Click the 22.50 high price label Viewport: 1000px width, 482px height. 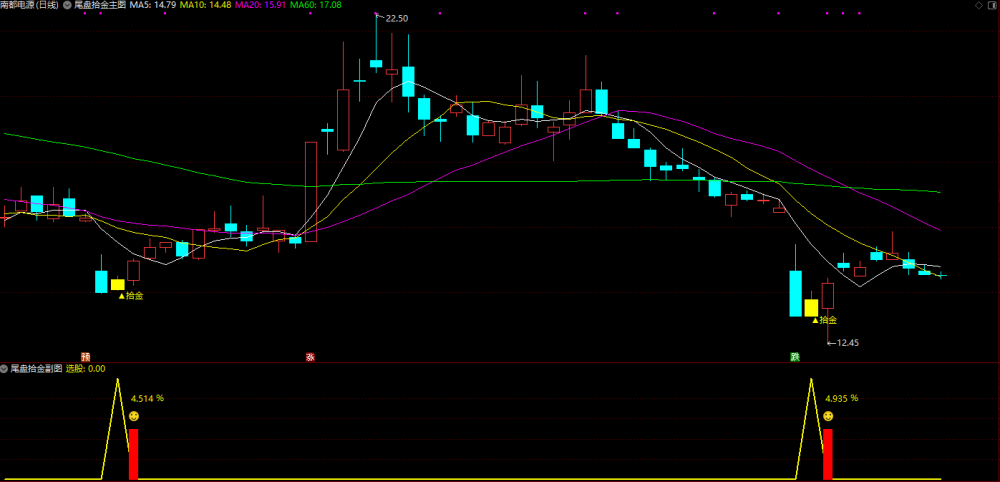[x=397, y=18]
